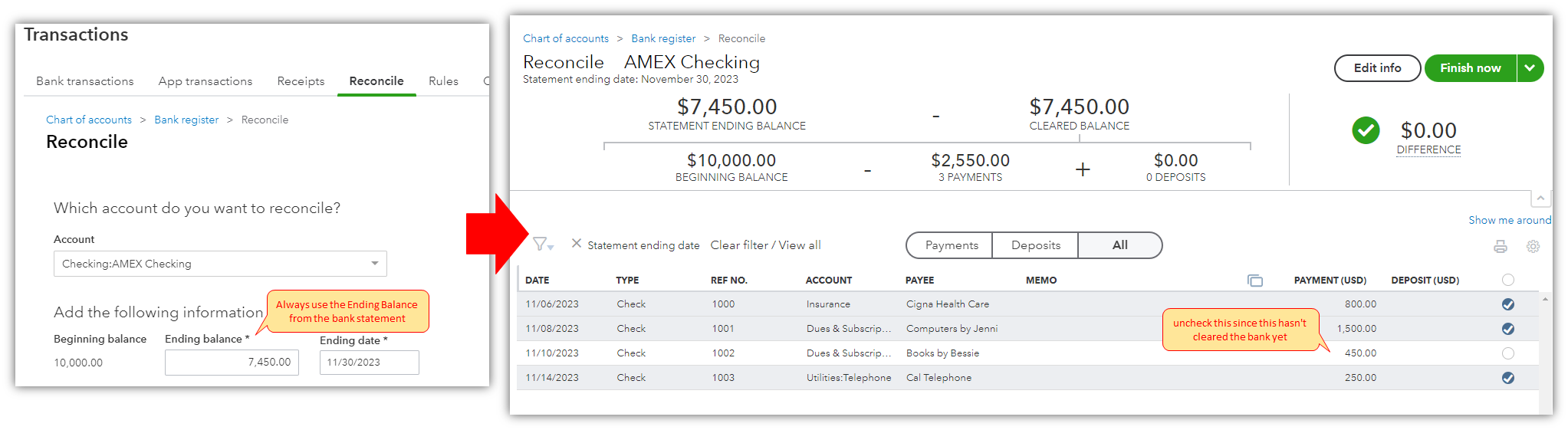This screenshot has height=430, width=1568.
Task: Expand the Checking:AMEX Checking account dropdown
Action: coord(375,264)
